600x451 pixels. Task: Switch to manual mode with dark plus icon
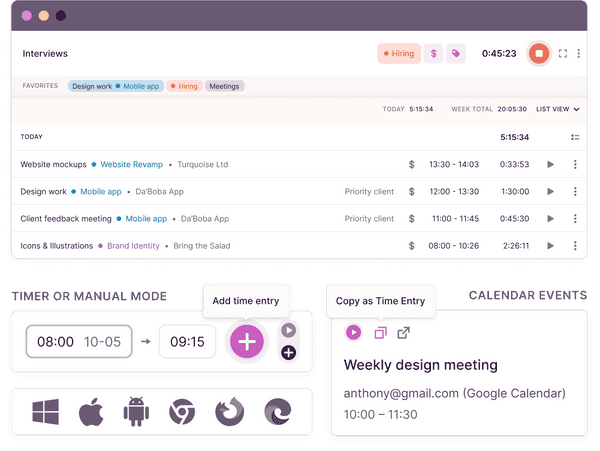click(289, 353)
